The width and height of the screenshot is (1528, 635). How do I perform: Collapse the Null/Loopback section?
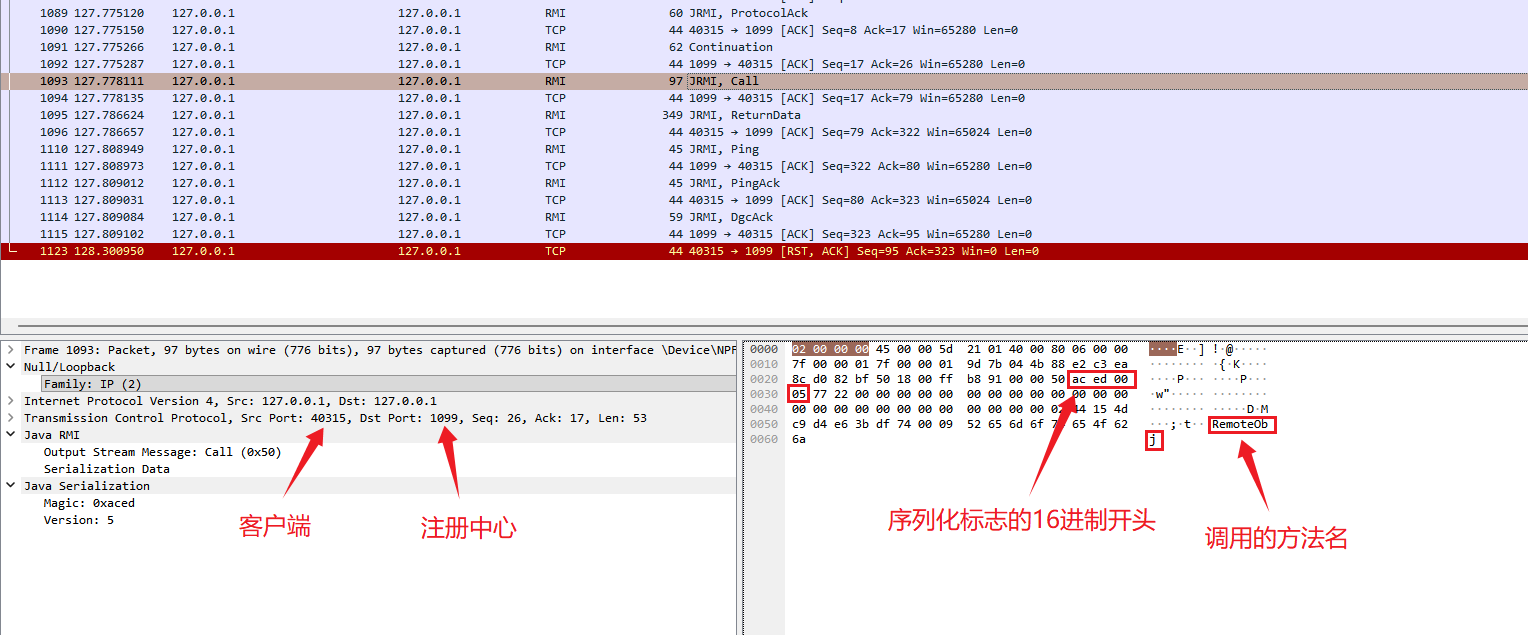[11, 367]
